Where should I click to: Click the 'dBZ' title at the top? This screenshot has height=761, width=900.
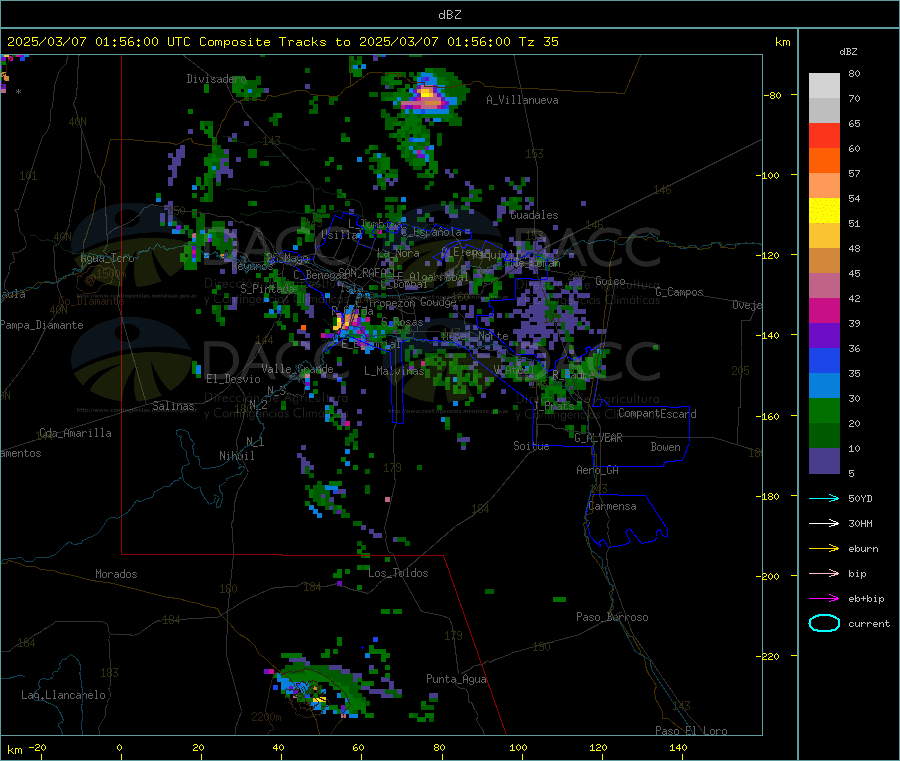click(x=449, y=15)
